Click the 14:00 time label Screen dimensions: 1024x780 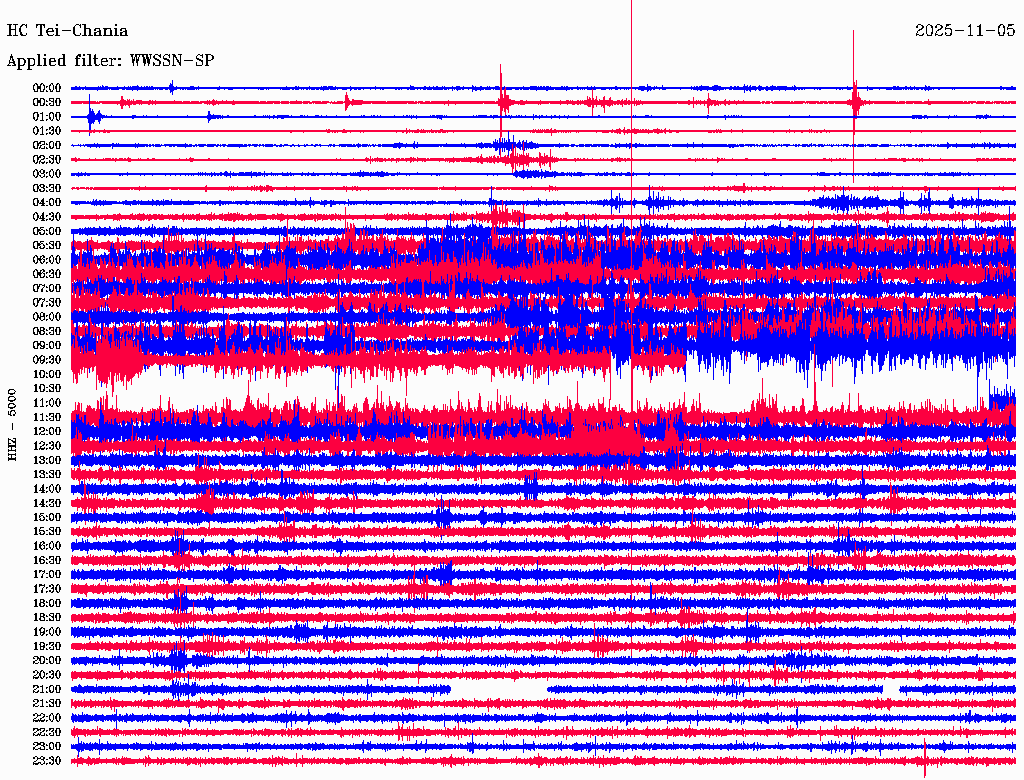point(47,489)
